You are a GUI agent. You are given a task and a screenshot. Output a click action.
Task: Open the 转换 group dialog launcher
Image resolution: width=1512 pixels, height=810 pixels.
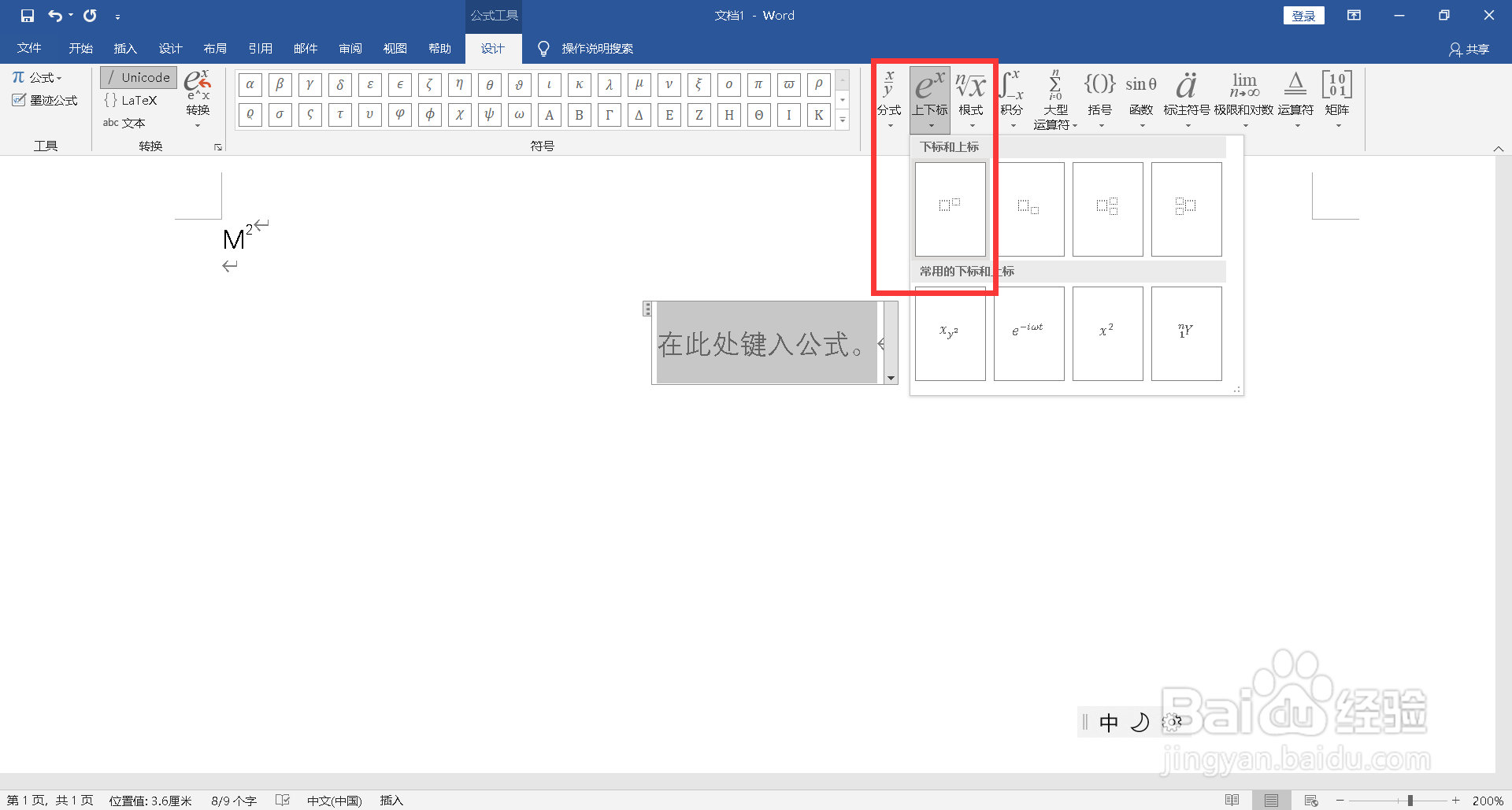coord(218,147)
